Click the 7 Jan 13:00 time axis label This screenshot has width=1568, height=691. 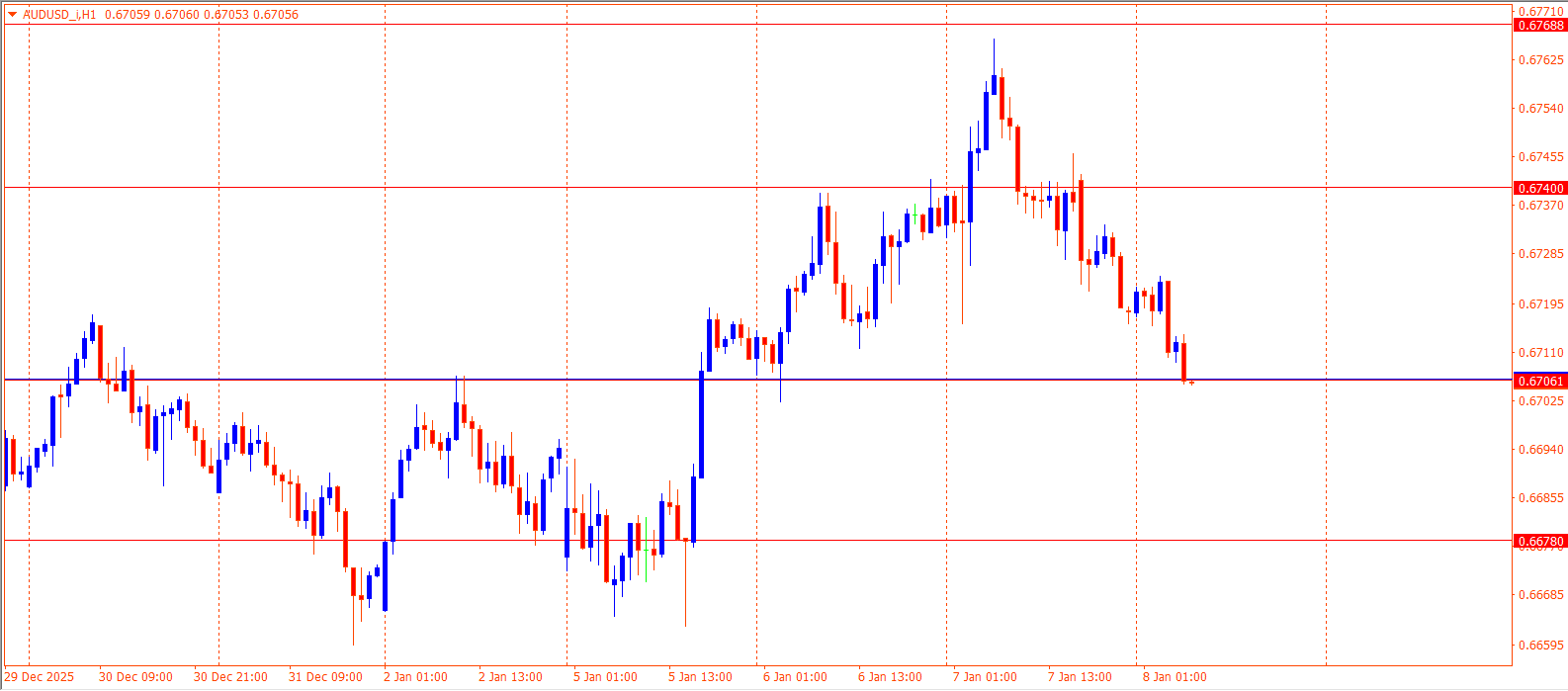click(1080, 677)
